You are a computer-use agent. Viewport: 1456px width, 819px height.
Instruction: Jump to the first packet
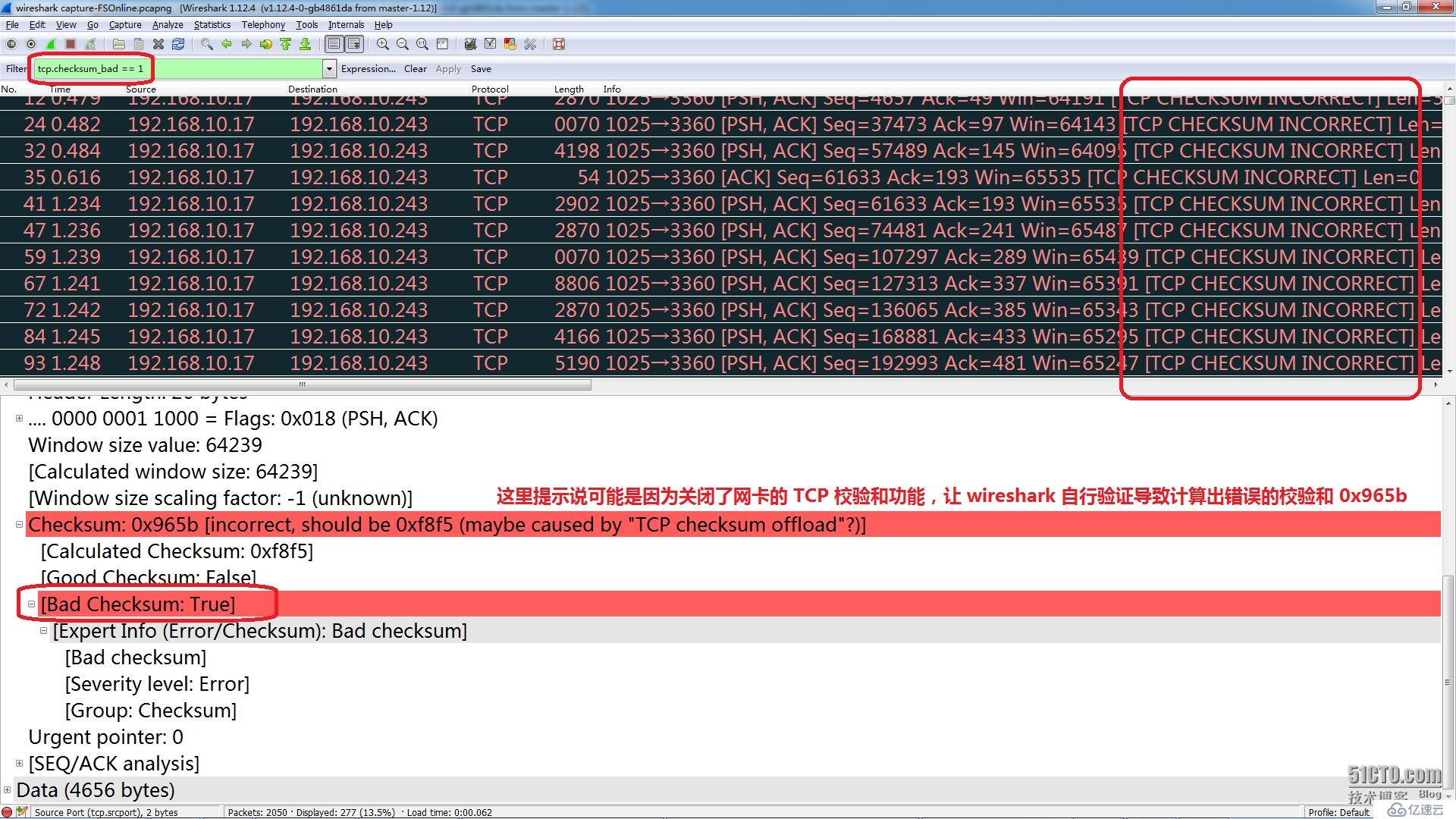(285, 44)
